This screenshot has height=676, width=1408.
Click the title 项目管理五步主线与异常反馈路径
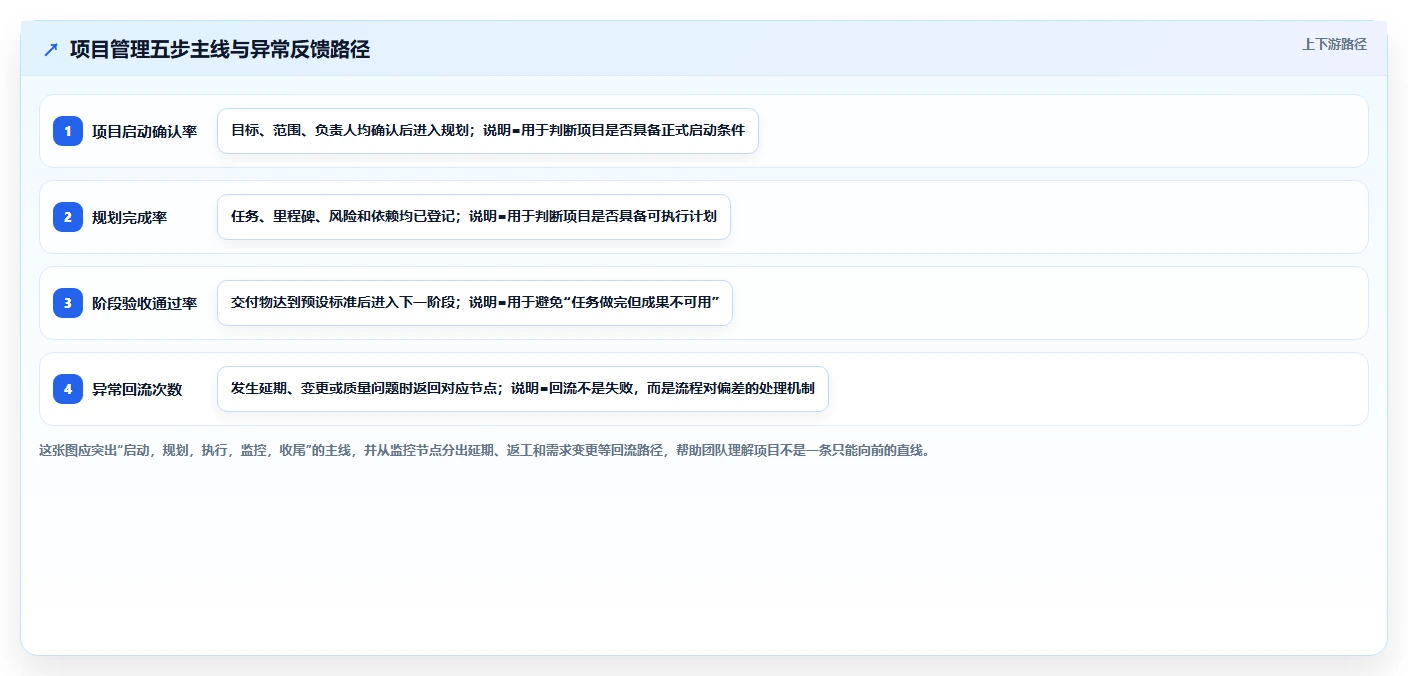(x=220, y=49)
